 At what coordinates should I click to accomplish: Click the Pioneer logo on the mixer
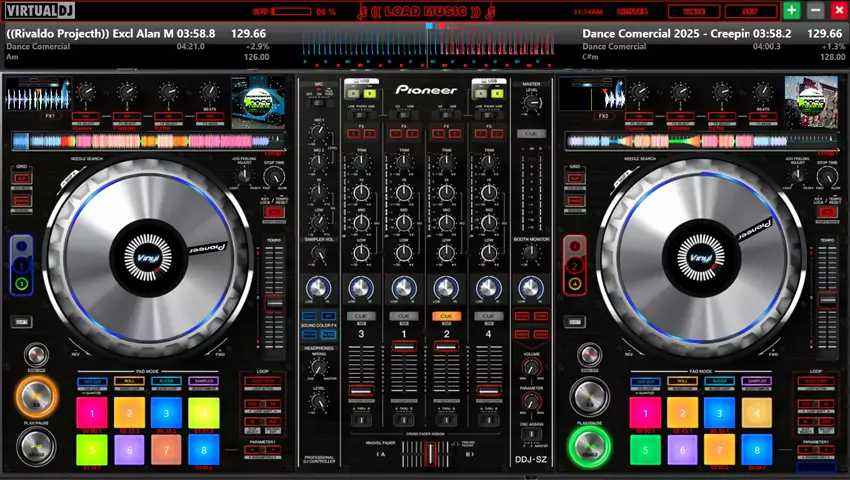point(425,89)
